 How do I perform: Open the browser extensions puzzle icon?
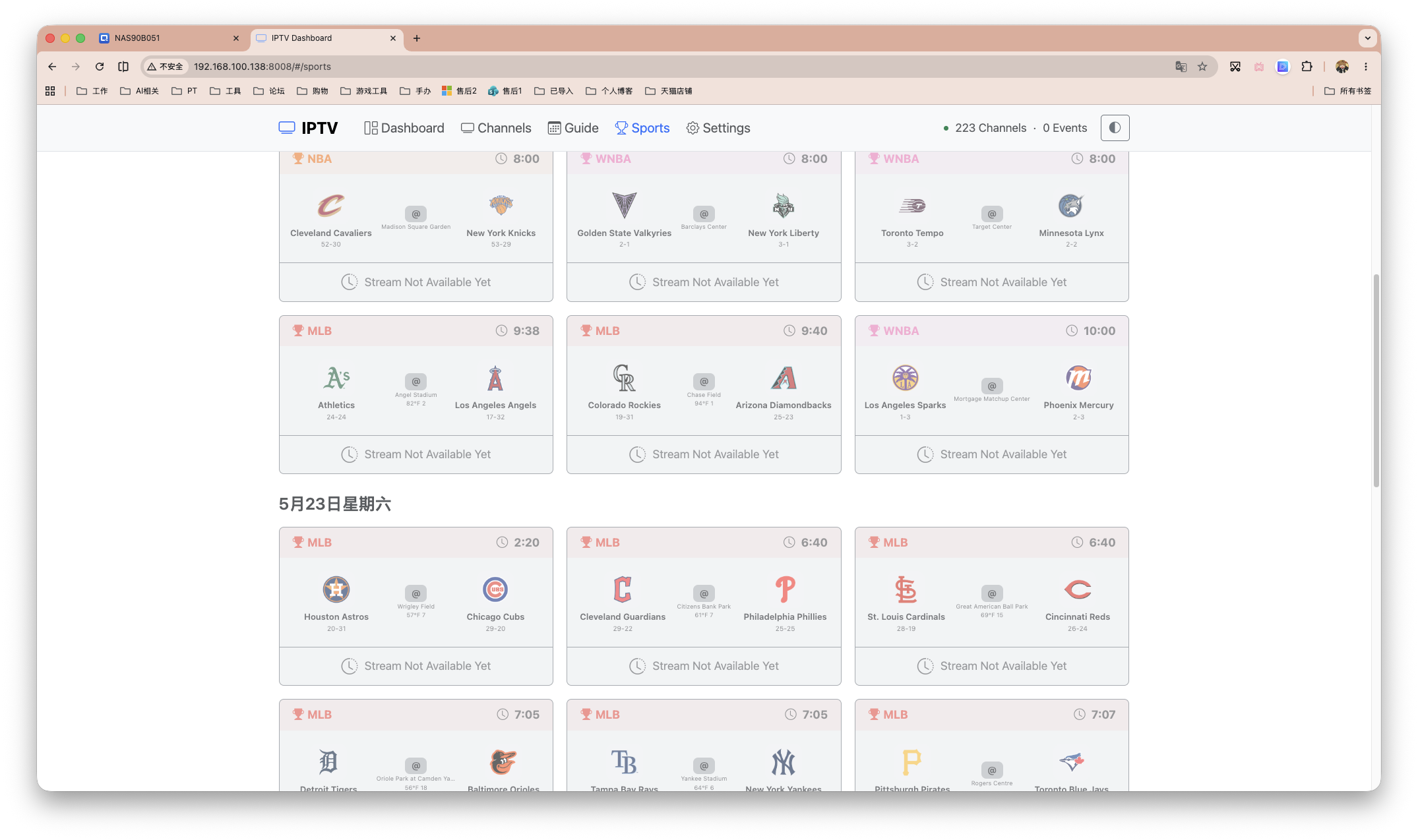[1307, 67]
